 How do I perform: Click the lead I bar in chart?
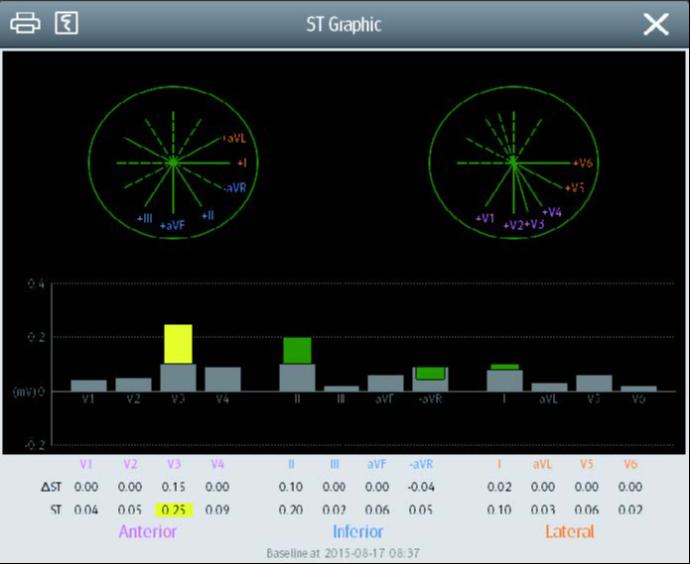pos(505,378)
